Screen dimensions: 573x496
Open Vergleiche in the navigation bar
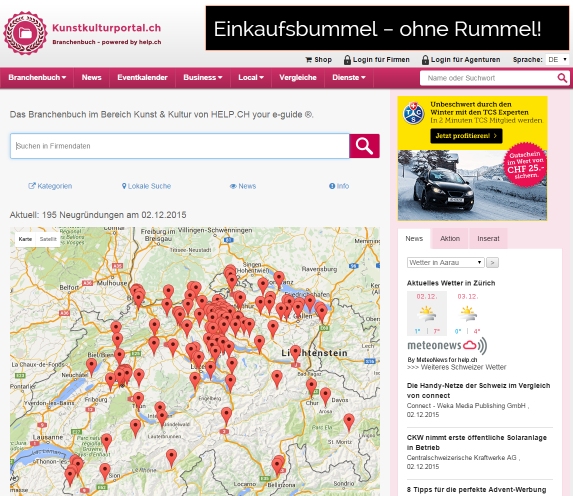[298, 77]
